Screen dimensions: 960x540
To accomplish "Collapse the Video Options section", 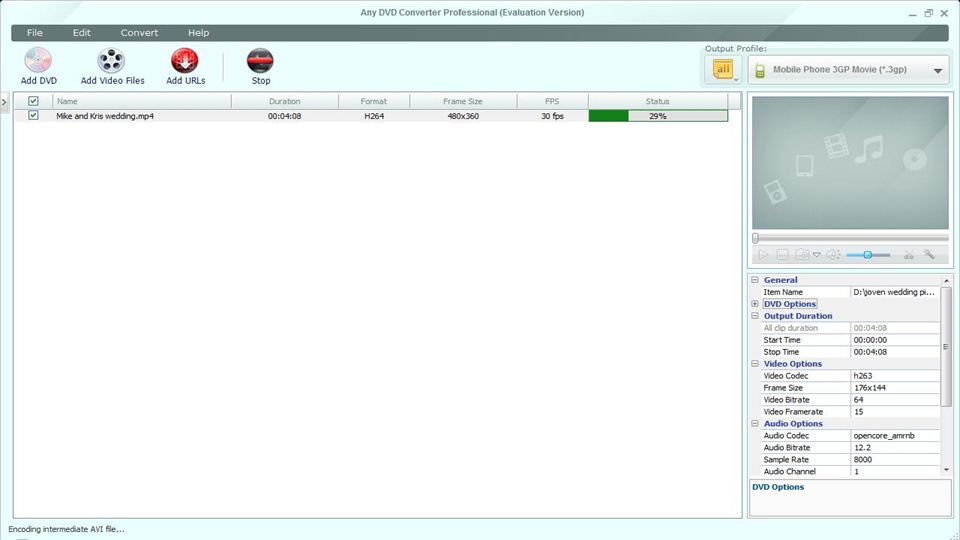I will [755, 364].
